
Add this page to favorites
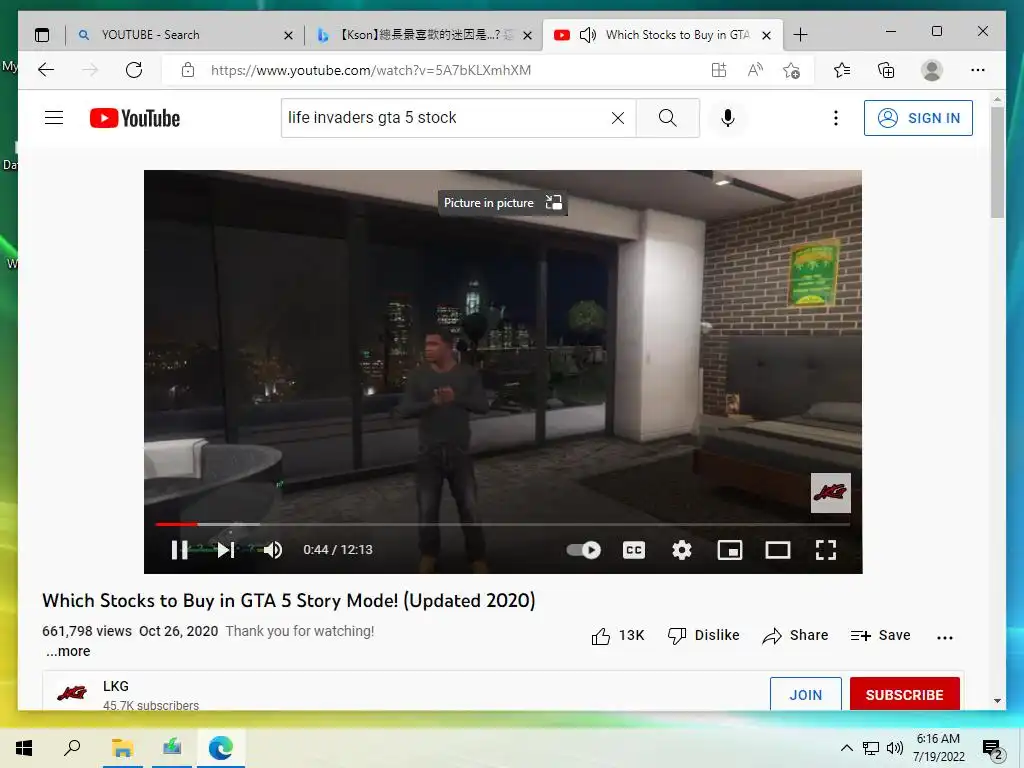point(791,70)
